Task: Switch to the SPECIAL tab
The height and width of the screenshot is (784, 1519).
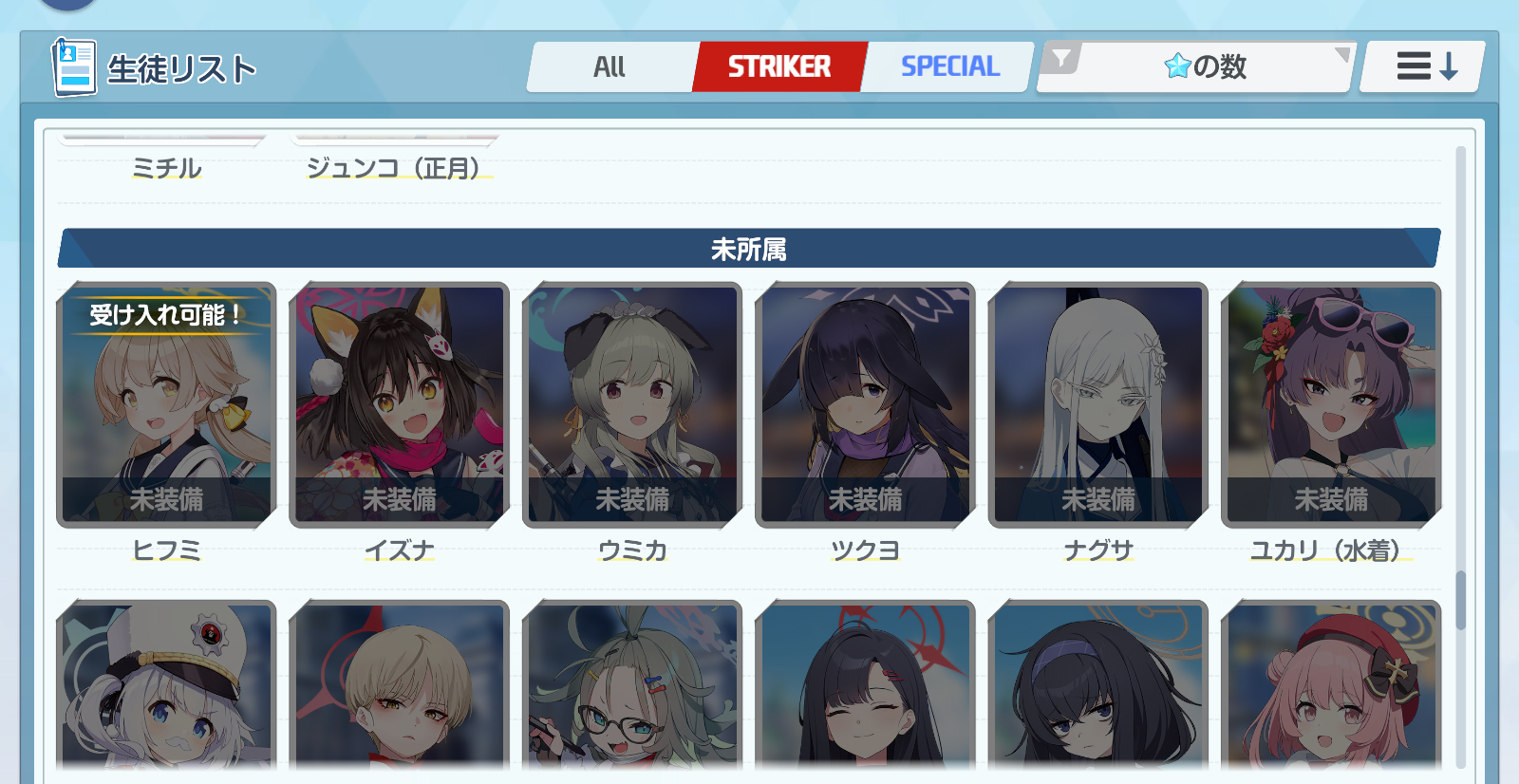Action: point(948,66)
